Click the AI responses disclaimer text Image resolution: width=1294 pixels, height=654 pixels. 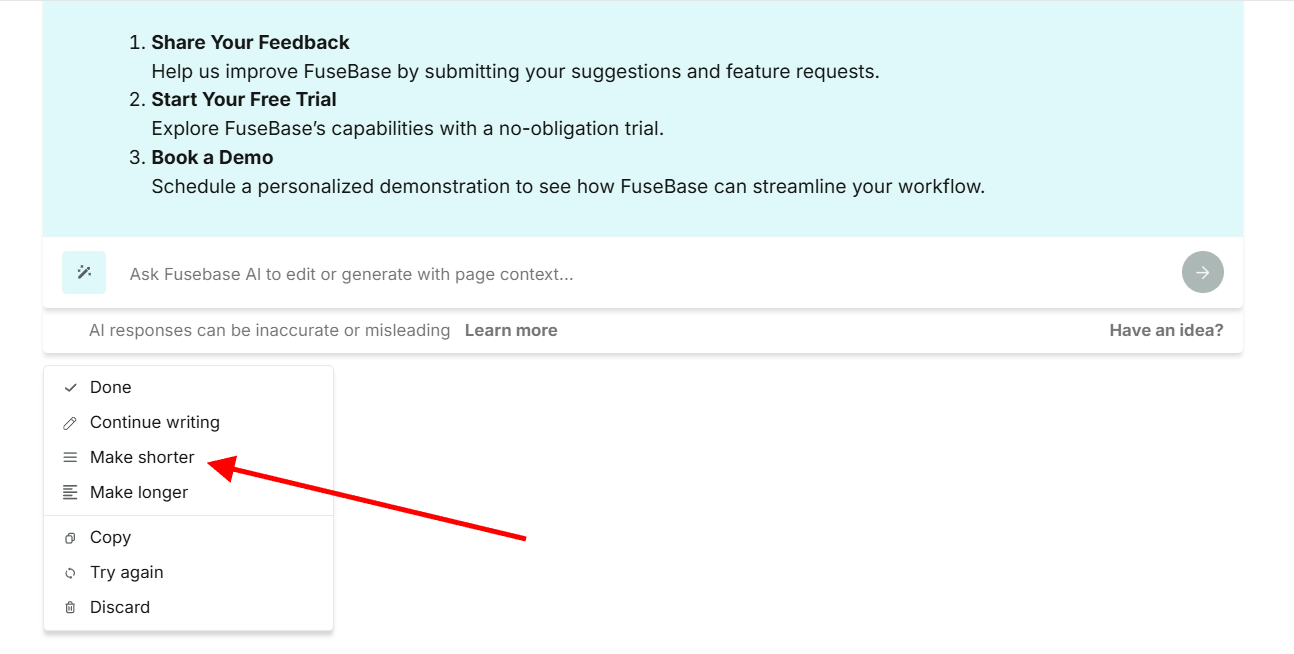tap(270, 330)
